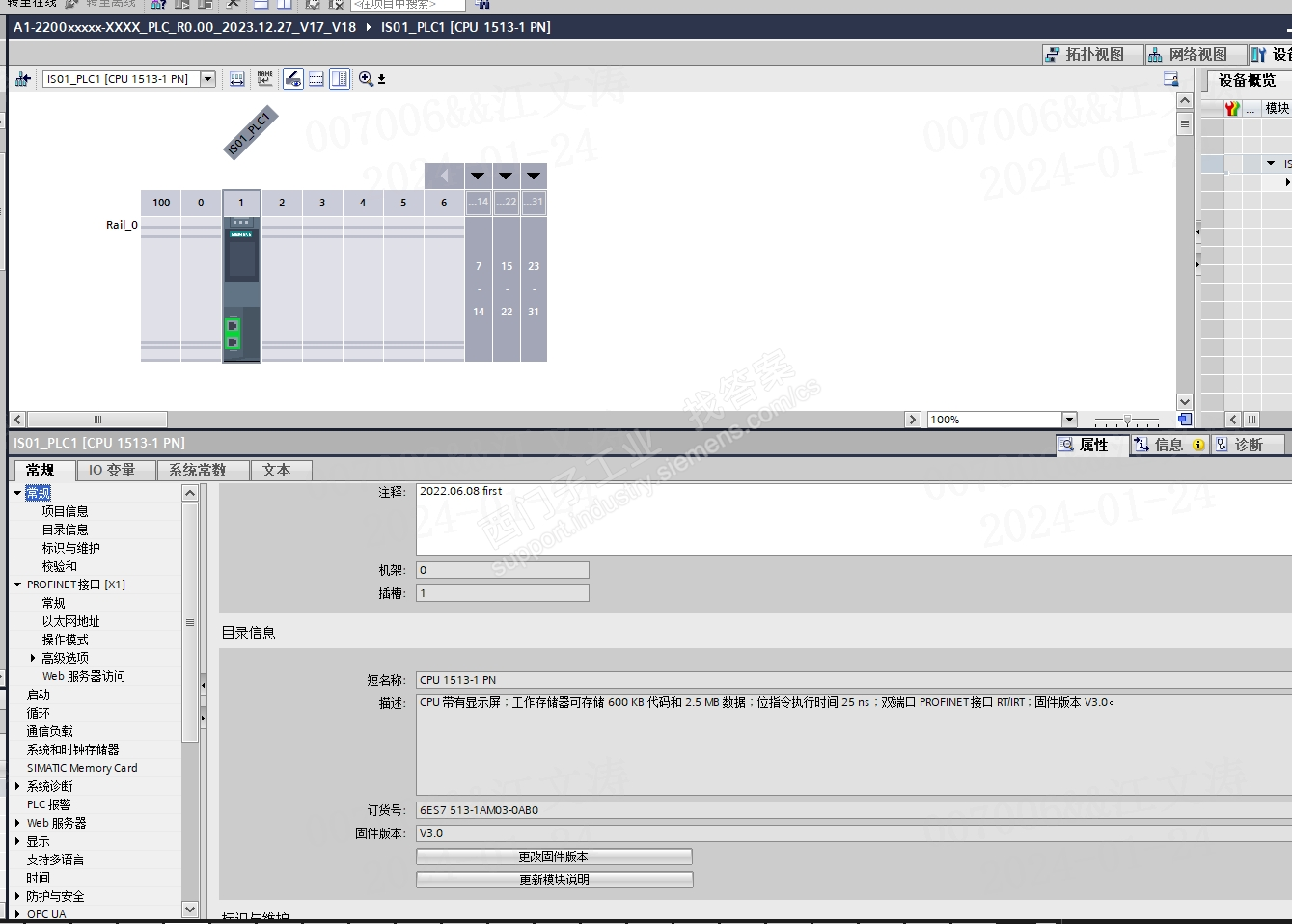The width and height of the screenshot is (1292, 924).
Task: Toggle the split-view layout icon in device toolbar
Action: click(x=340, y=79)
